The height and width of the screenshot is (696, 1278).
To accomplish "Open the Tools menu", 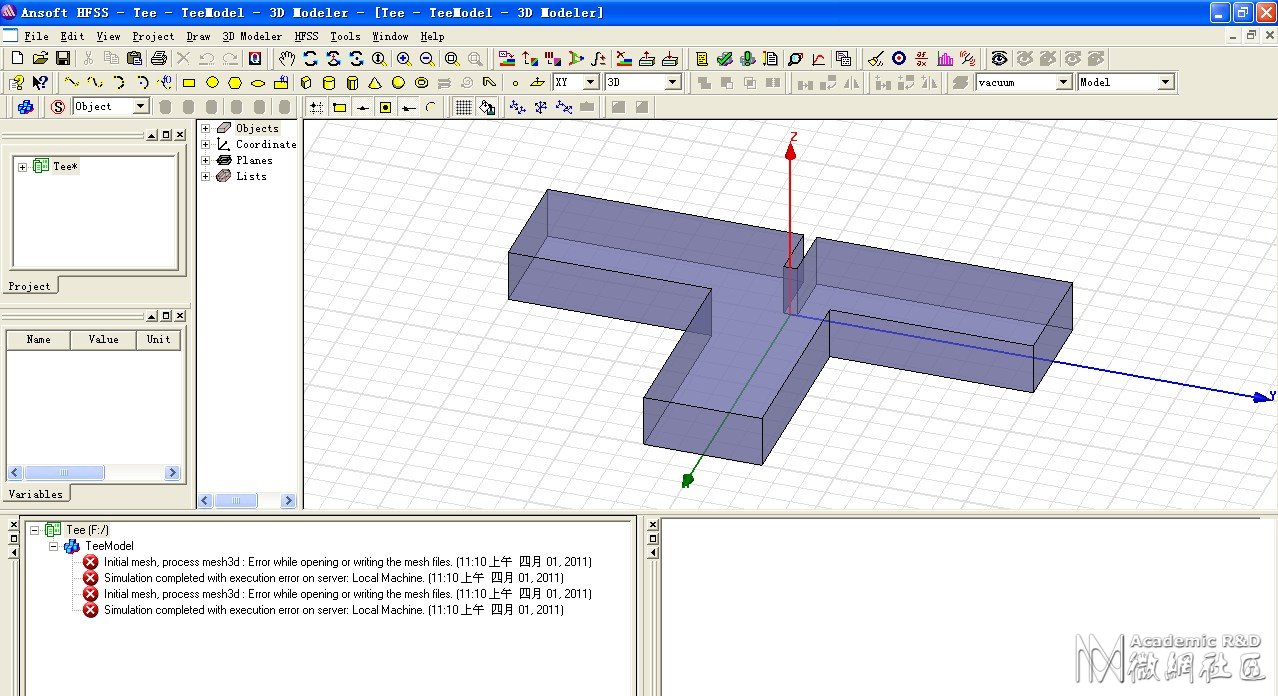I will tap(345, 36).
